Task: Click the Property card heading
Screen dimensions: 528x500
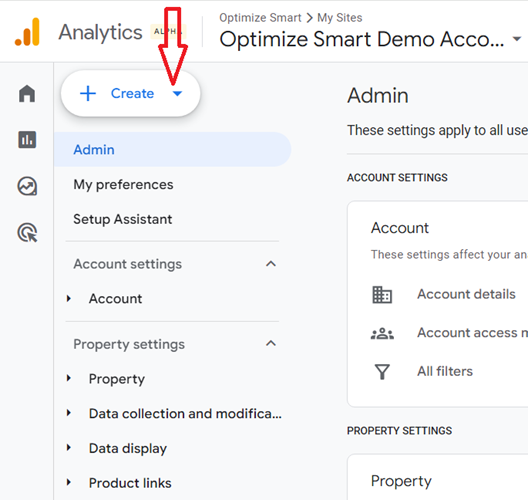Action: coord(401,481)
